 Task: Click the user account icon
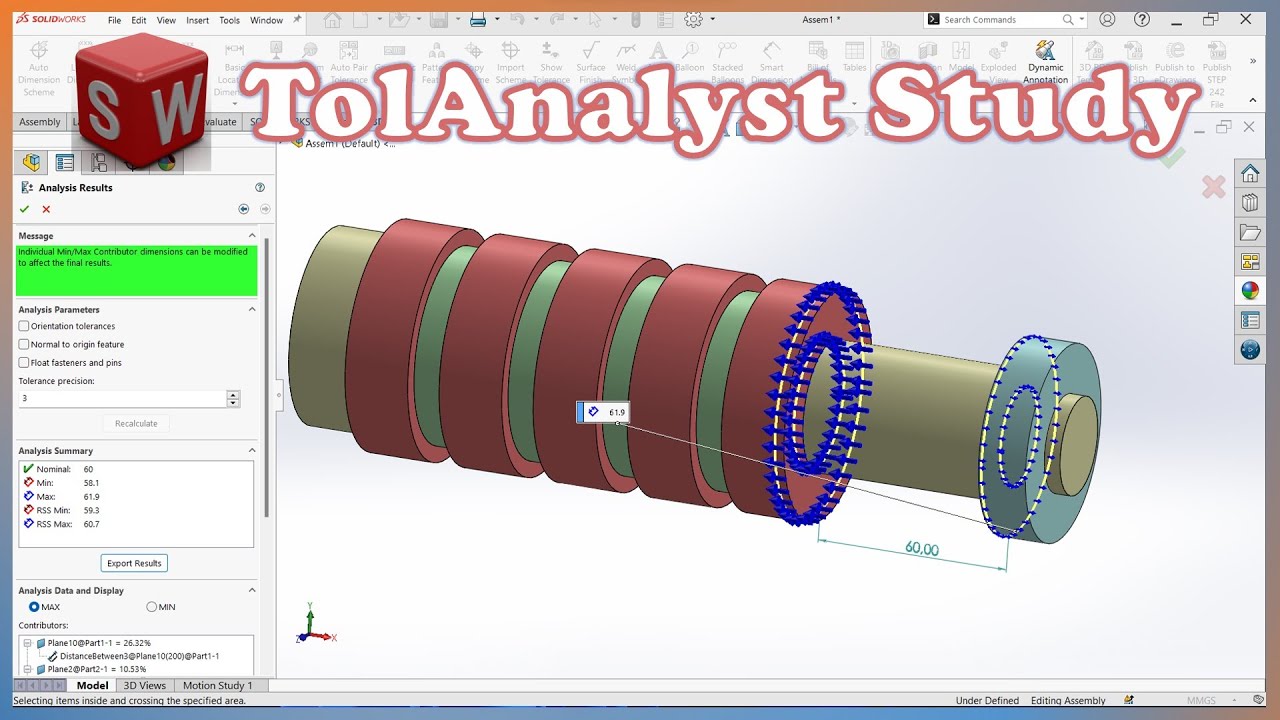click(1107, 19)
